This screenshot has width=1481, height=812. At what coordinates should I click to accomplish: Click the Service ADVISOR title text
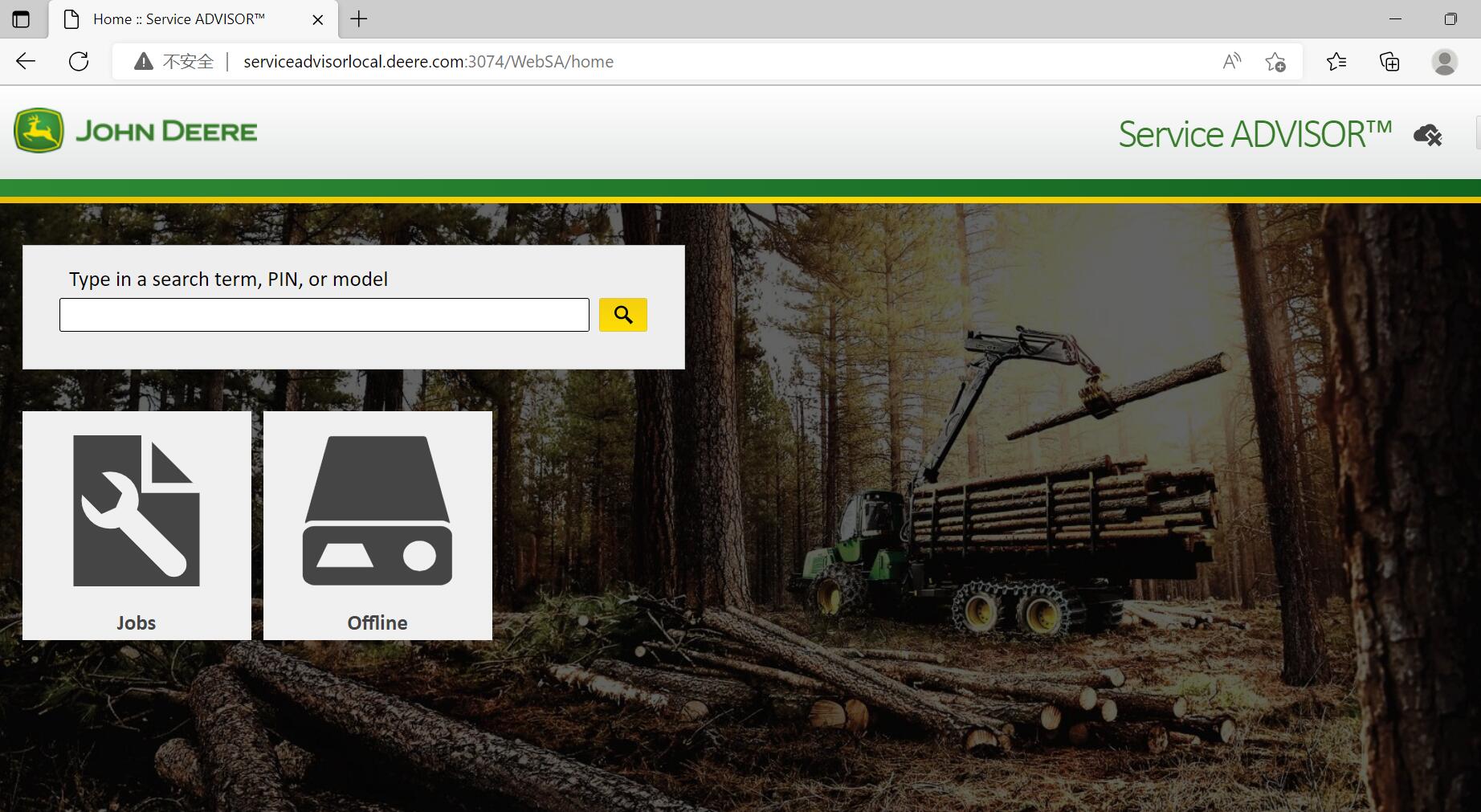coord(1255,134)
